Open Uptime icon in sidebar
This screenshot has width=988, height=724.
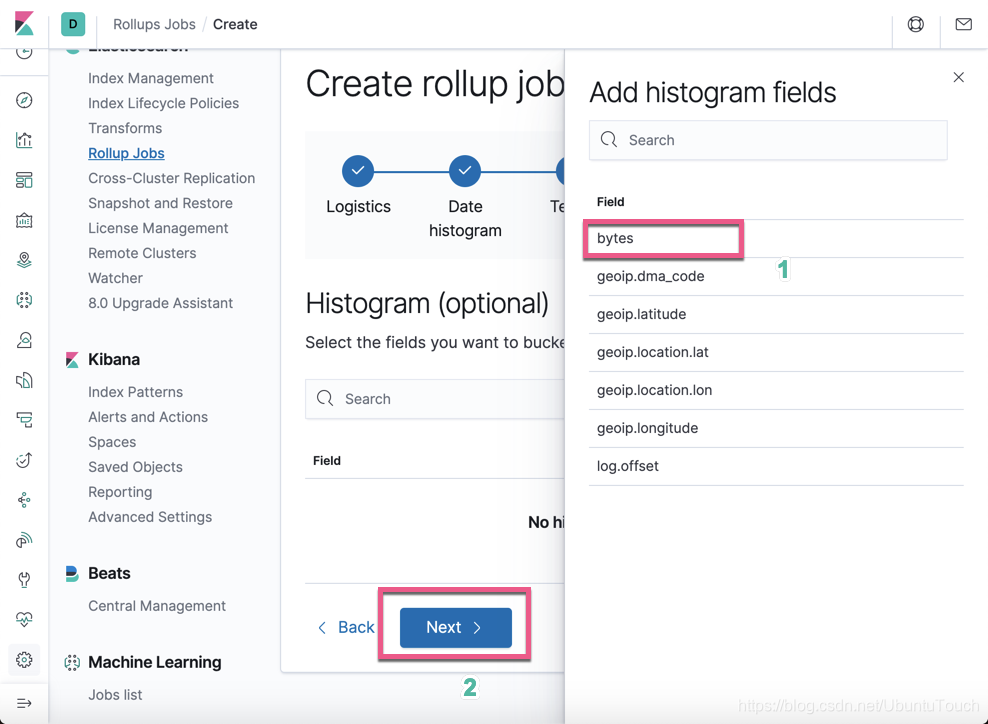[x=24, y=460]
